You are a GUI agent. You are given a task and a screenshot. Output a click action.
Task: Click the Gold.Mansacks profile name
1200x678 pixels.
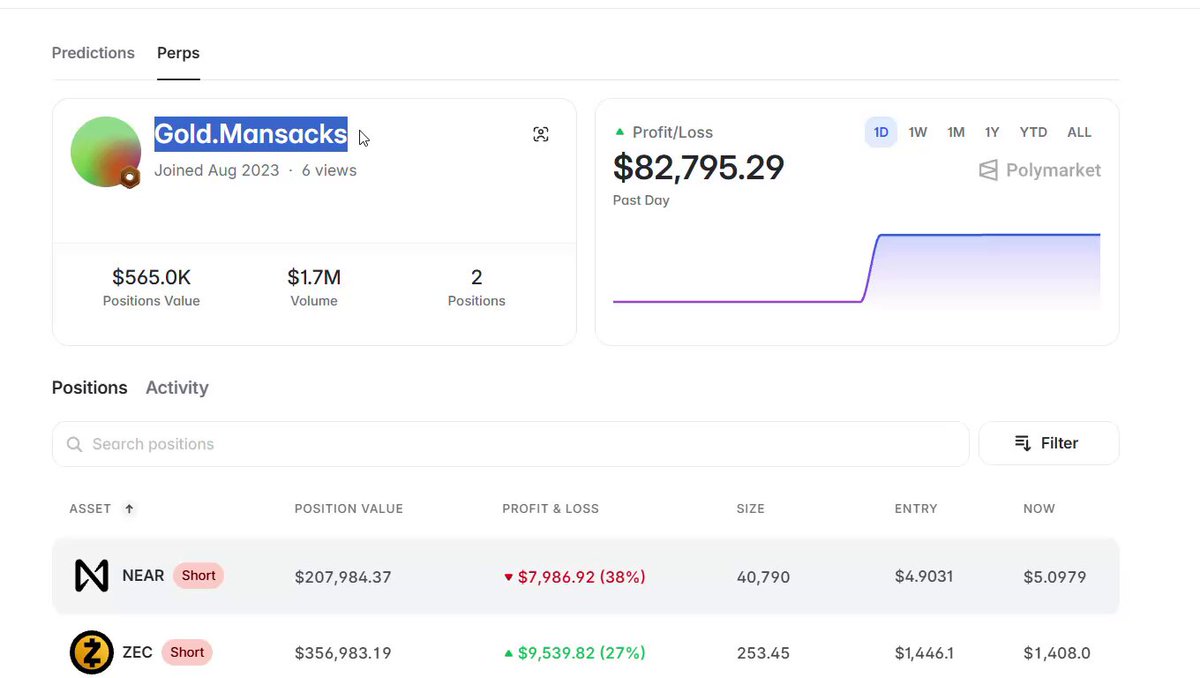pos(251,133)
